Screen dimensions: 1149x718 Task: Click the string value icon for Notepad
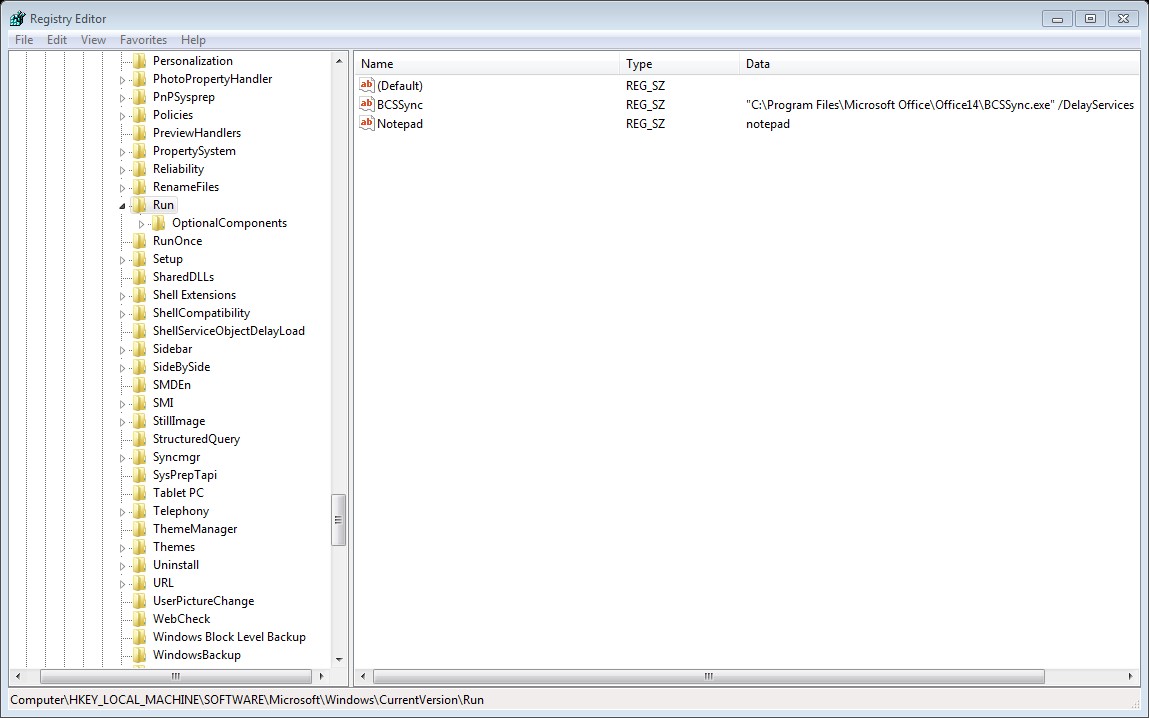coord(366,123)
